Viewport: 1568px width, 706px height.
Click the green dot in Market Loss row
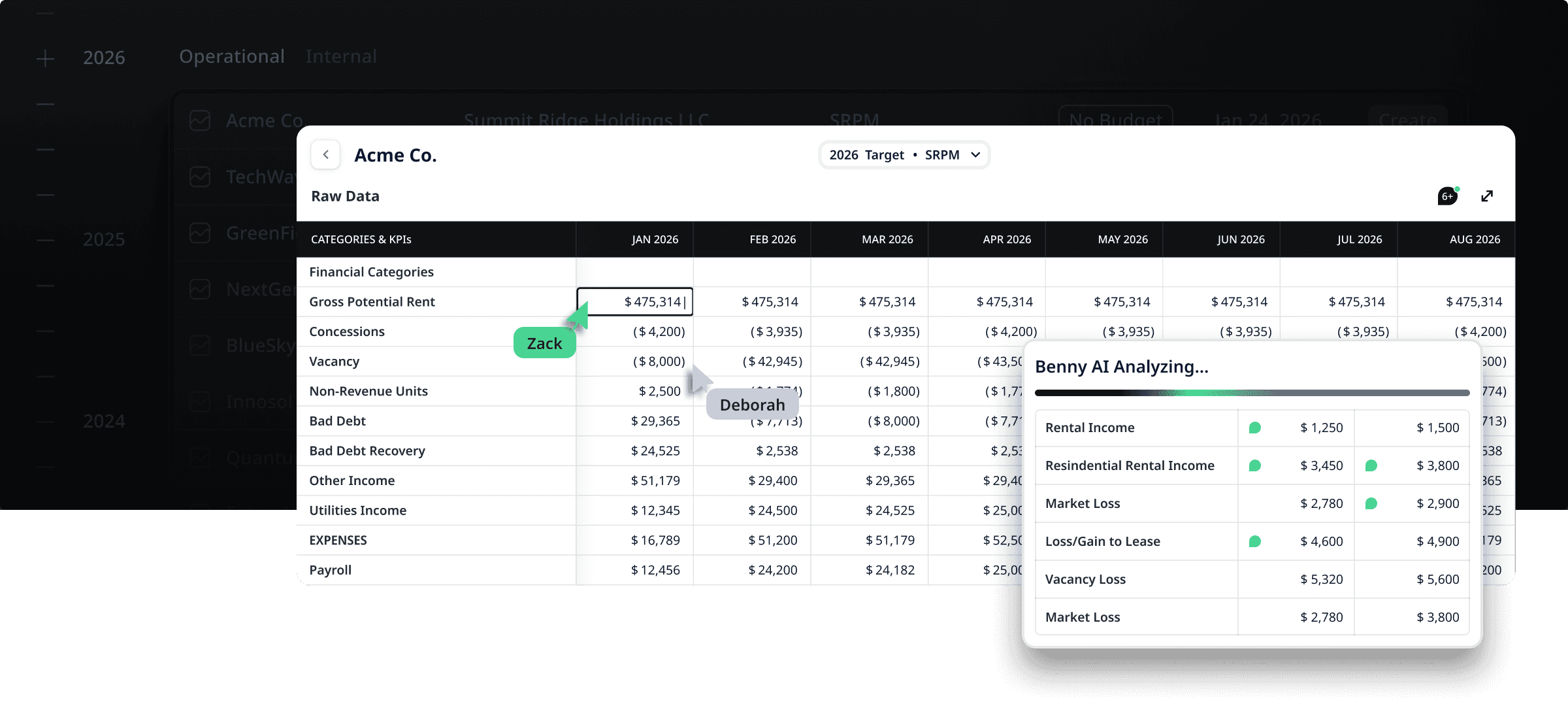click(x=1371, y=503)
